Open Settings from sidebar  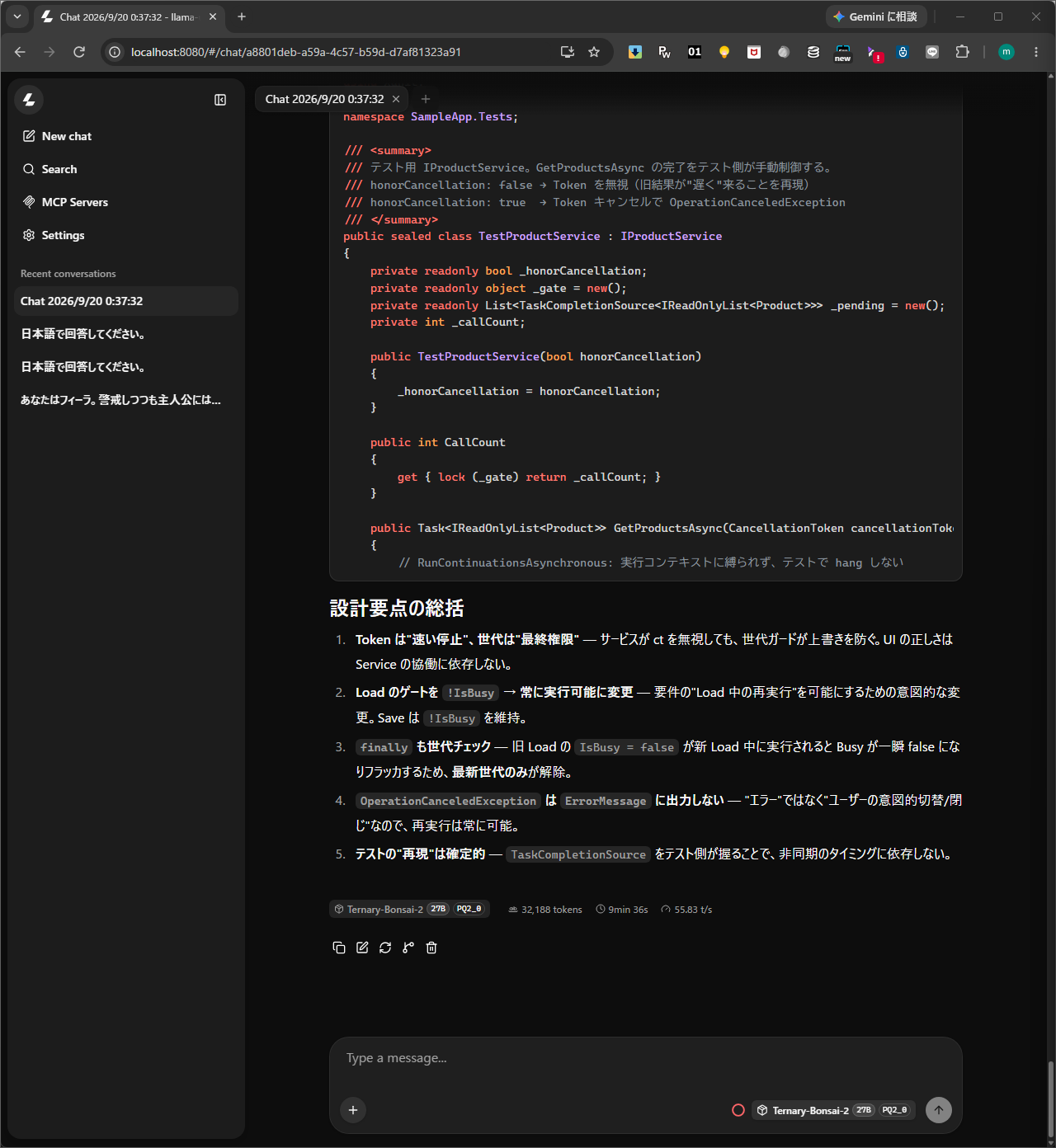tap(126, 235)
